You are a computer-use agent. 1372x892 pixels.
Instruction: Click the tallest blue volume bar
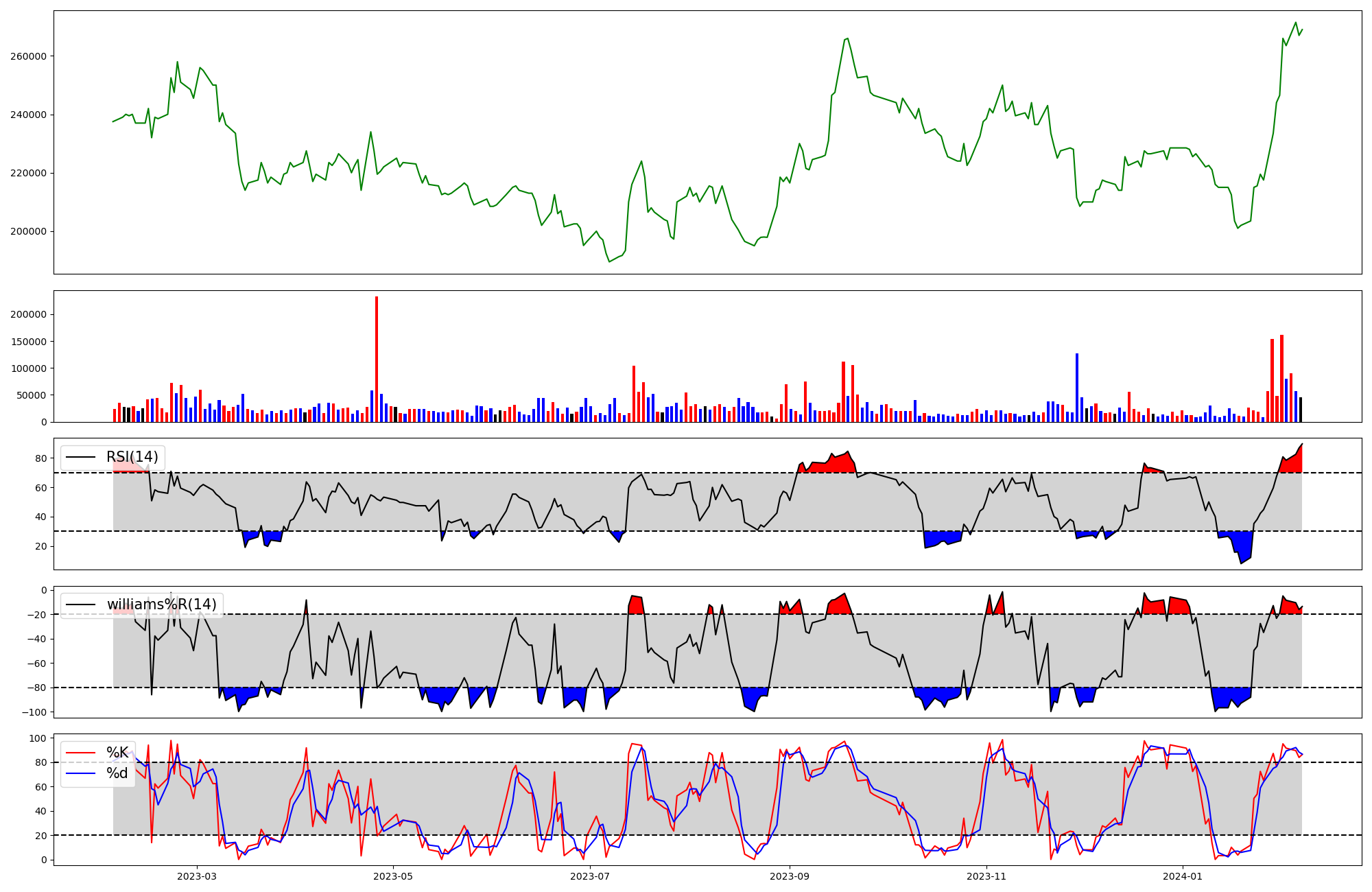point(1077,388)
